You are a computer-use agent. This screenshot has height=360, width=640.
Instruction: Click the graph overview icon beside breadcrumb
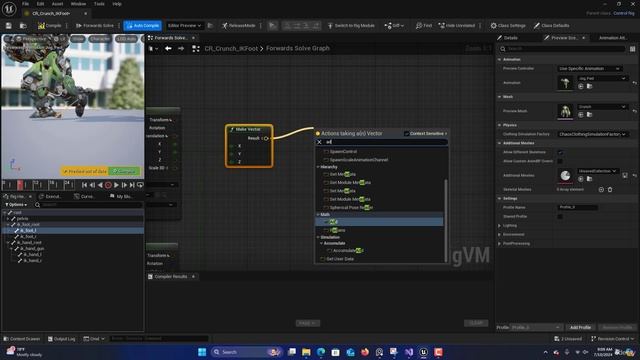[x=196, y=49]
